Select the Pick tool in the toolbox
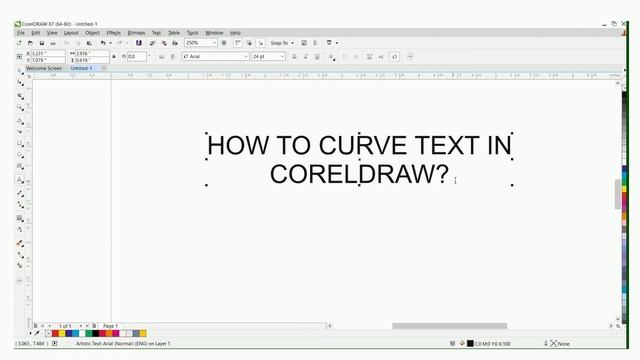 [x=20, y=71]
